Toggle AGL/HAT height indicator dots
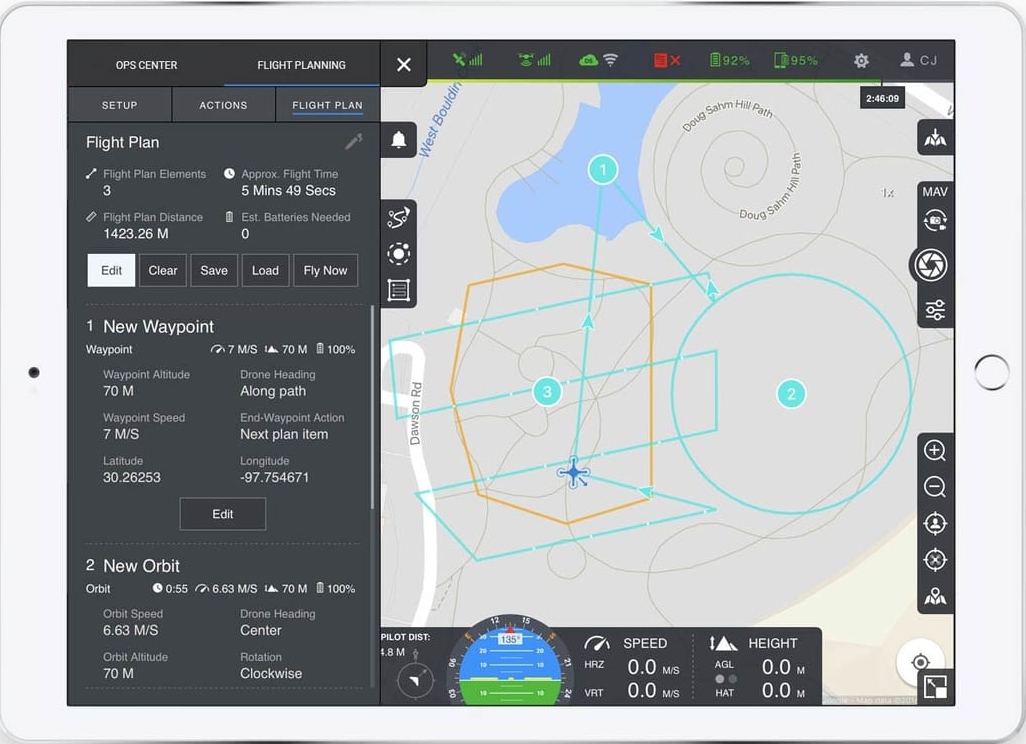1026x744 pixels. (x=726, y=679)
